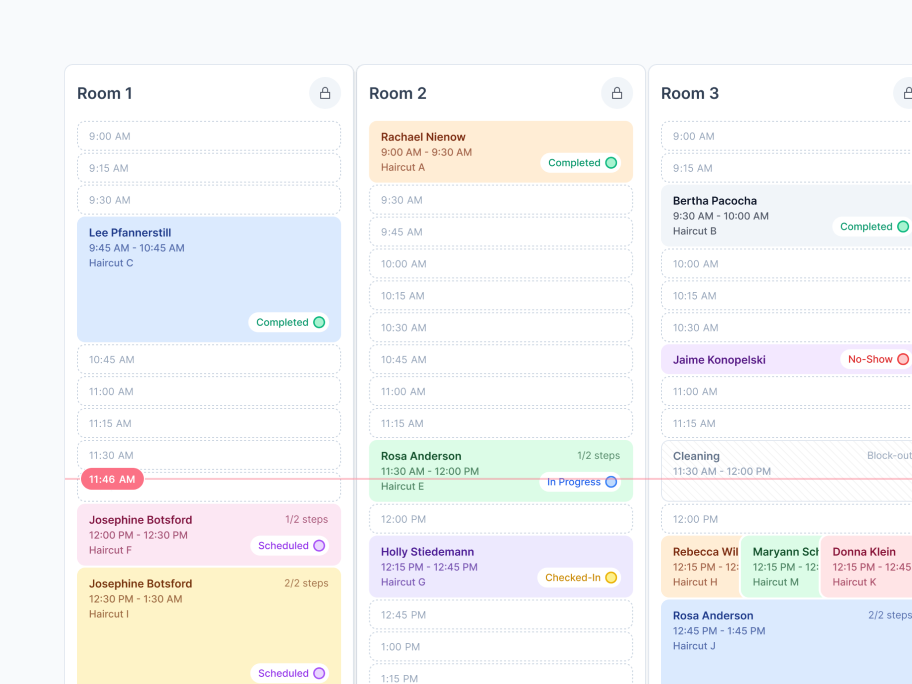Select the 11:46 AM current time marker

(x=112, y=480)
